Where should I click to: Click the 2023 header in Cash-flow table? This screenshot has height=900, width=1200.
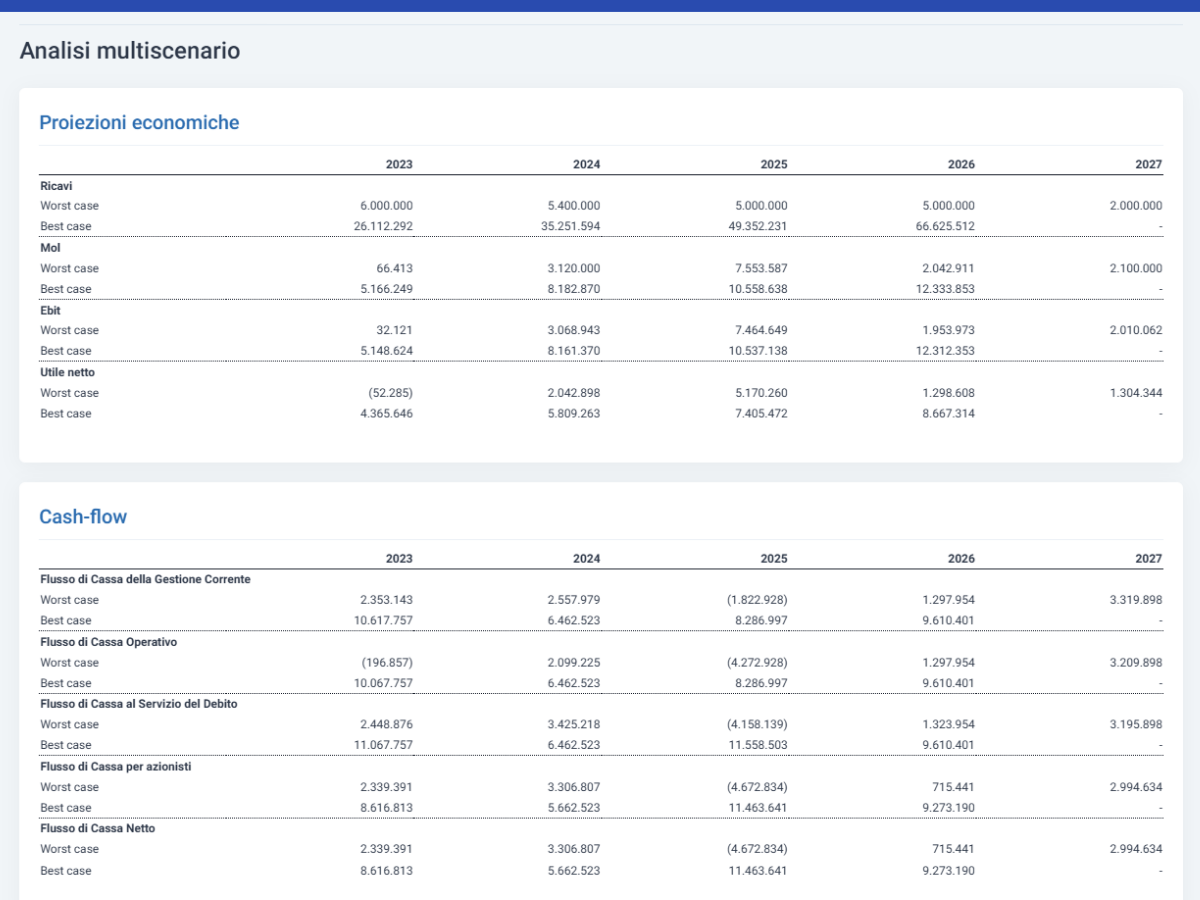click(x=399, y=559)
